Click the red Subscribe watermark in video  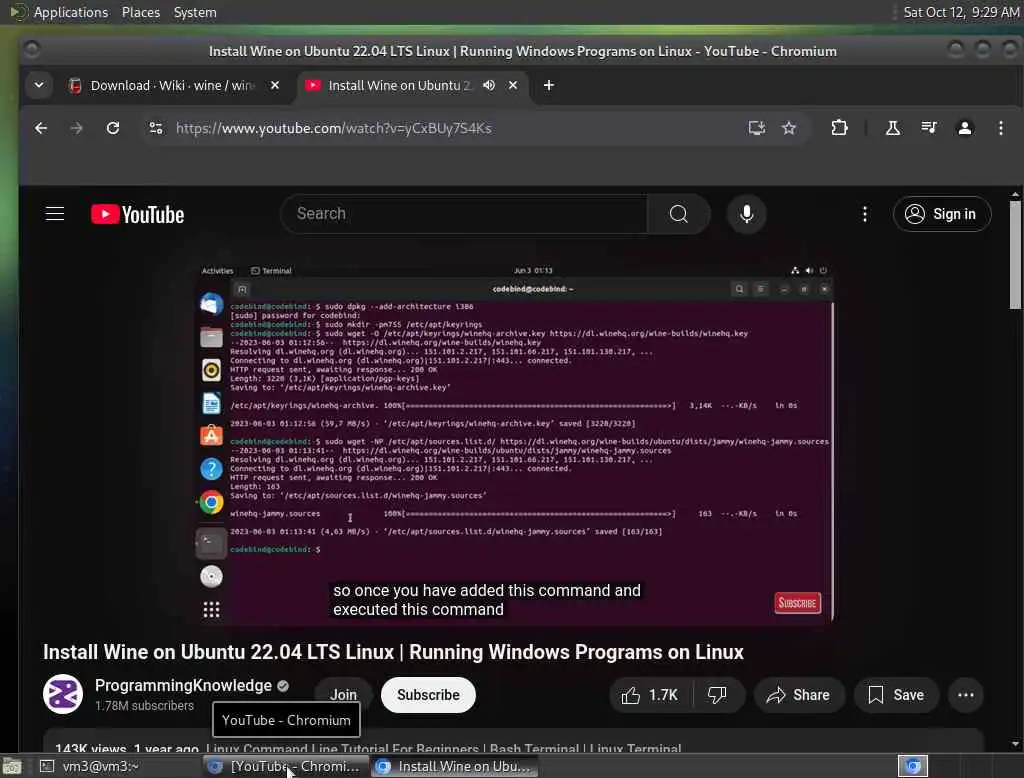[x=797, y=602]
